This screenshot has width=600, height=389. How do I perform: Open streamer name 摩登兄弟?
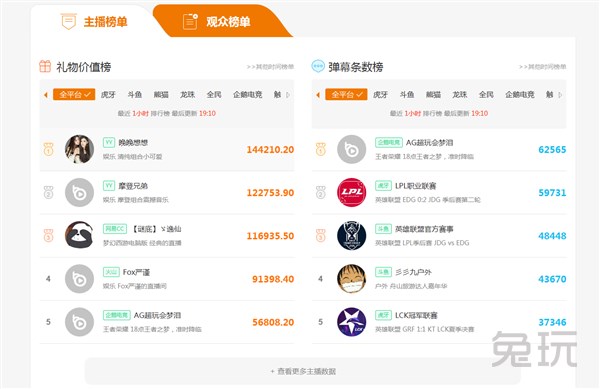pyautogui.click(x=133, y=186)
